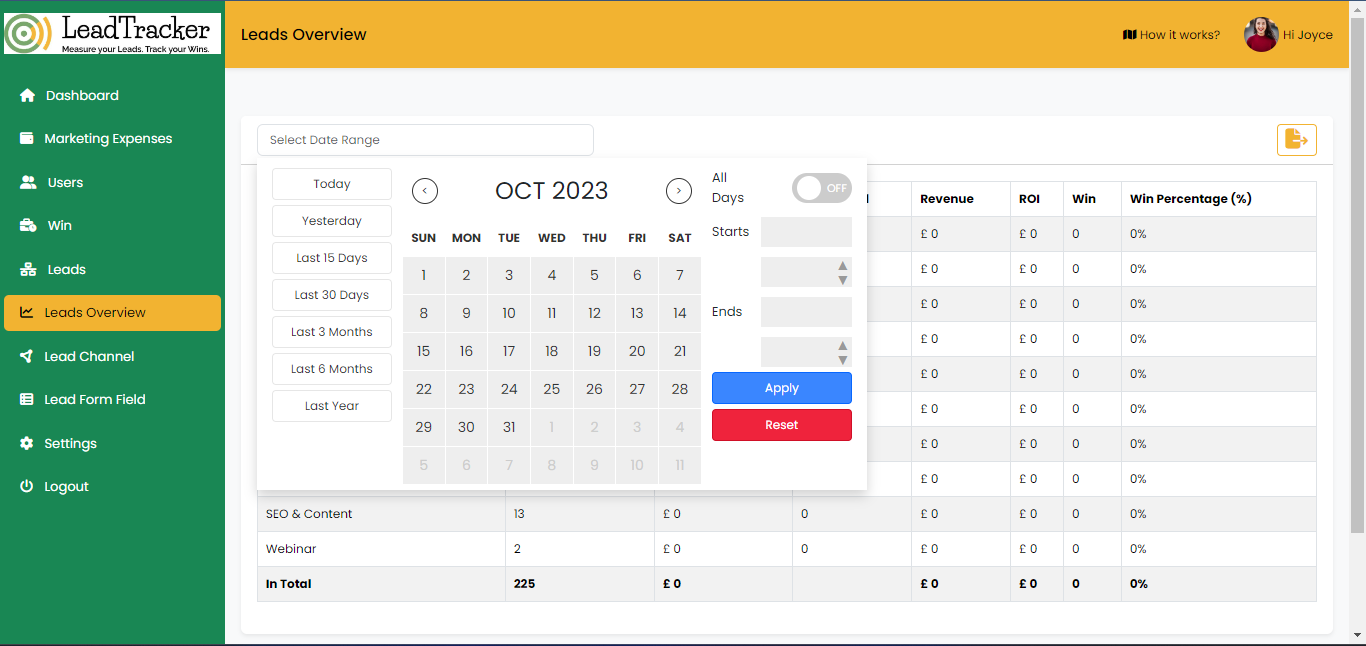Click Joyce's profile avatar

pos(1261,34)
